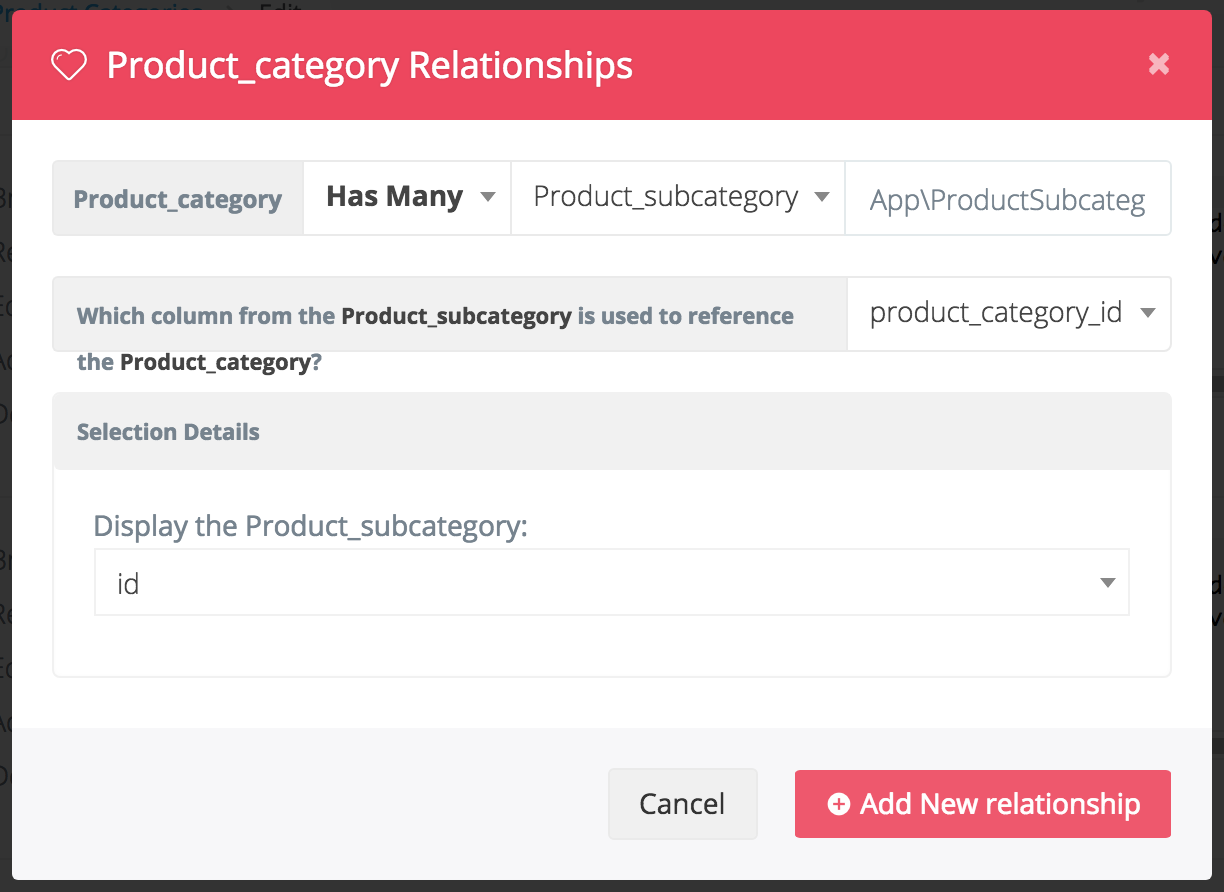Open the product_category_id column dropdown
Viewport: 1224px width, 892px height.
click(x=1009, y=313)
